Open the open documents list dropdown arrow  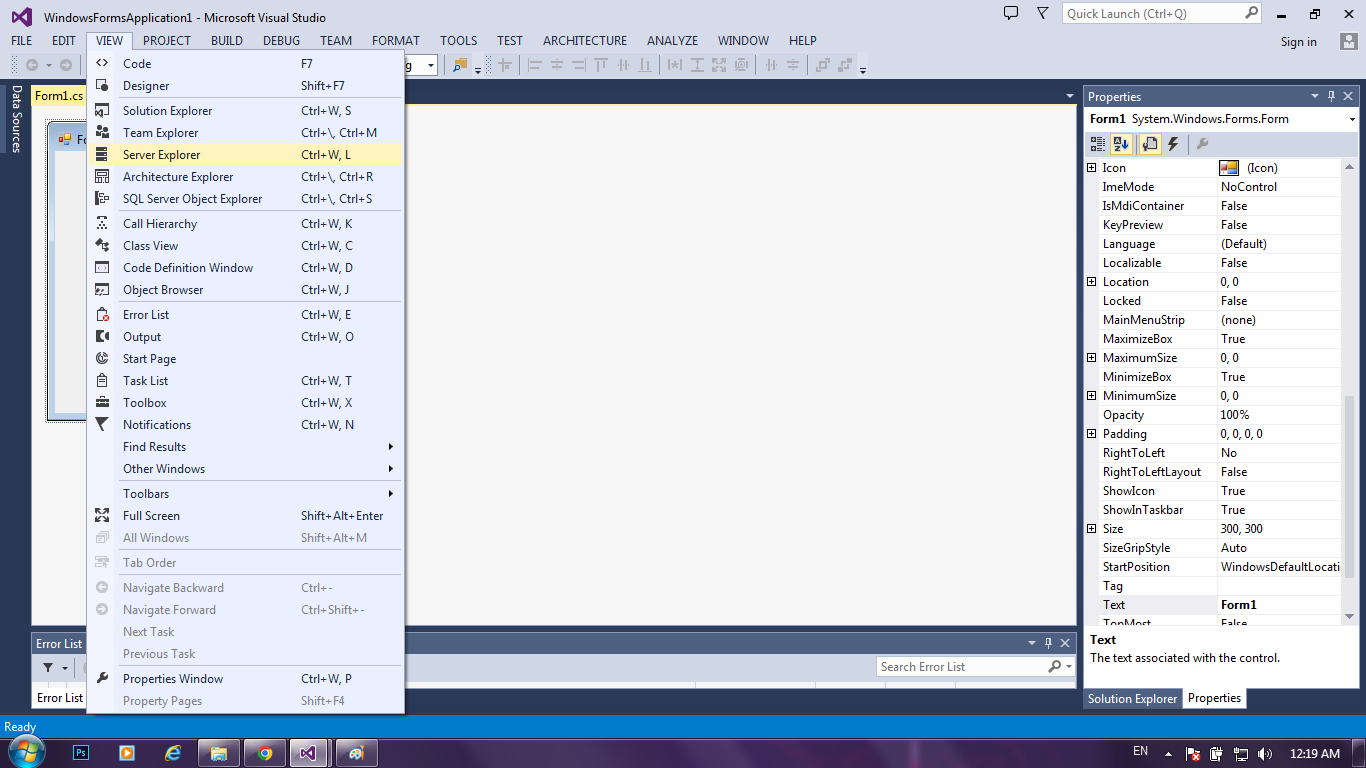pos(1069,96)
